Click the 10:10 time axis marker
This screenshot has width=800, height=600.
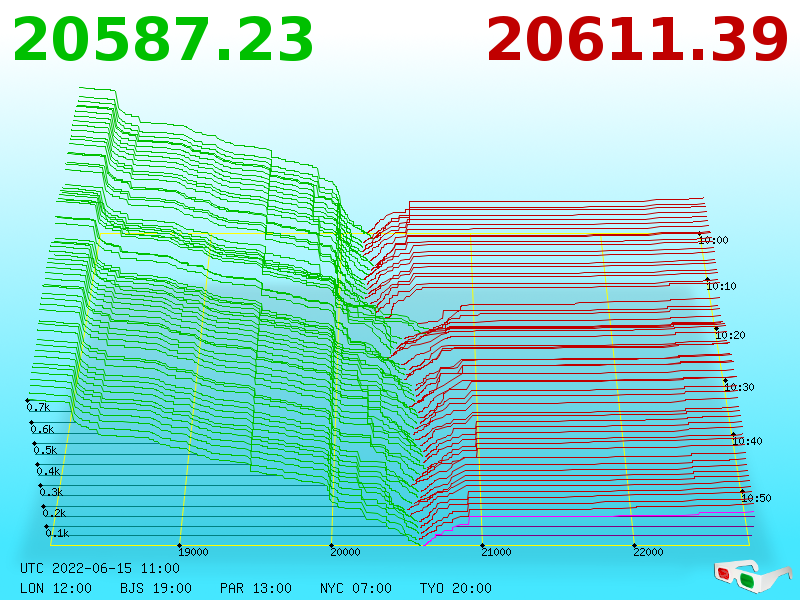point(721,286)
